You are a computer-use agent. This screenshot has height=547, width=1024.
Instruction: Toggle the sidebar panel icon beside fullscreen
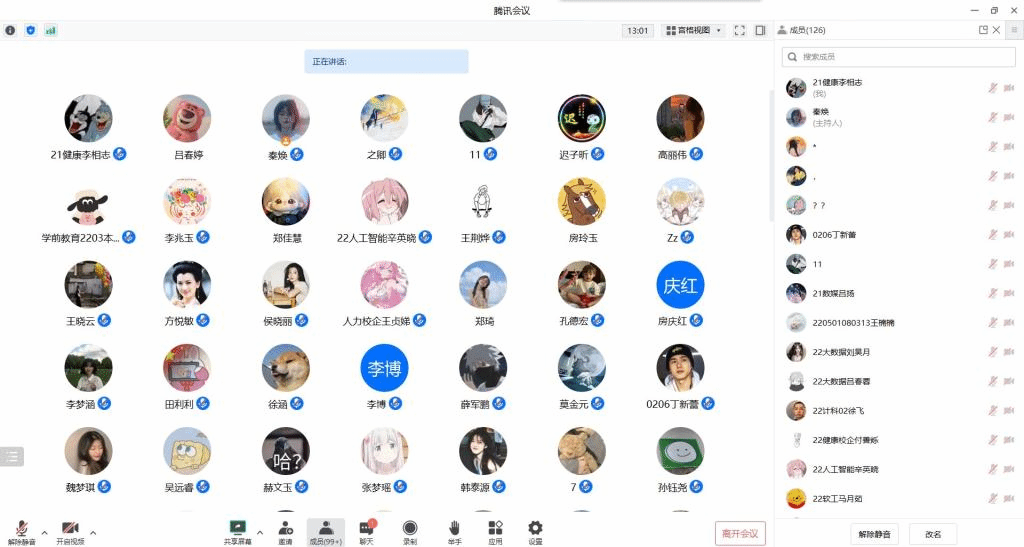760,31
